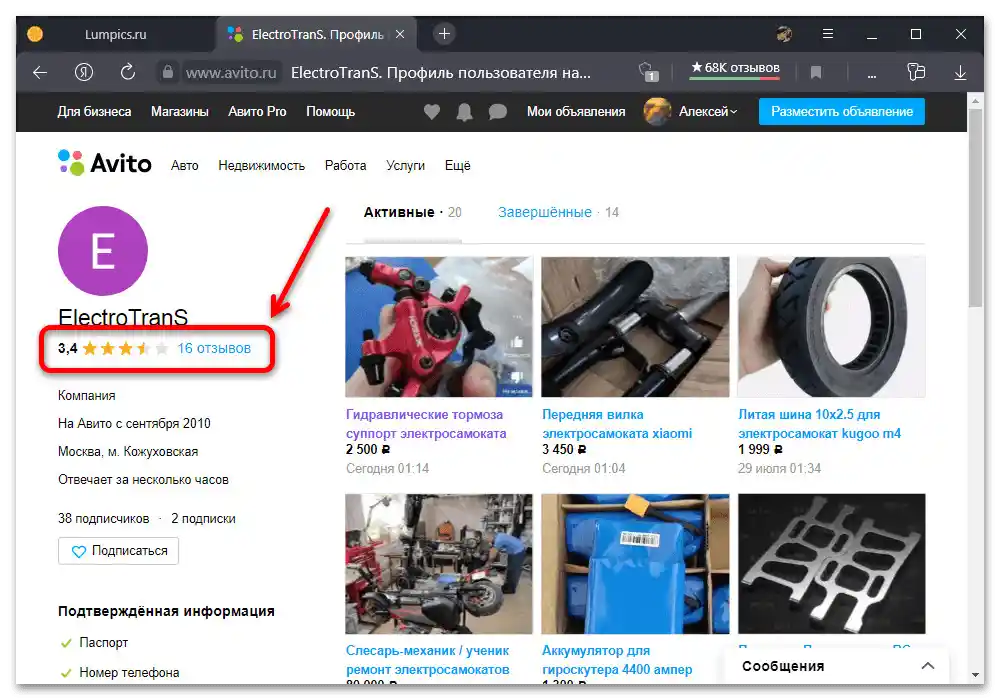
Task: Open the 16 отзывов link
Action: click(x=214, y=348)
